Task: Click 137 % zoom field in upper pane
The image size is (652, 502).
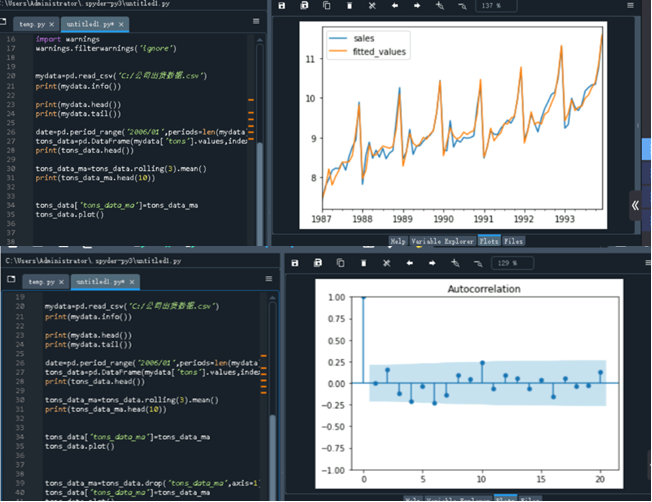Action: (x=496, y=6)
